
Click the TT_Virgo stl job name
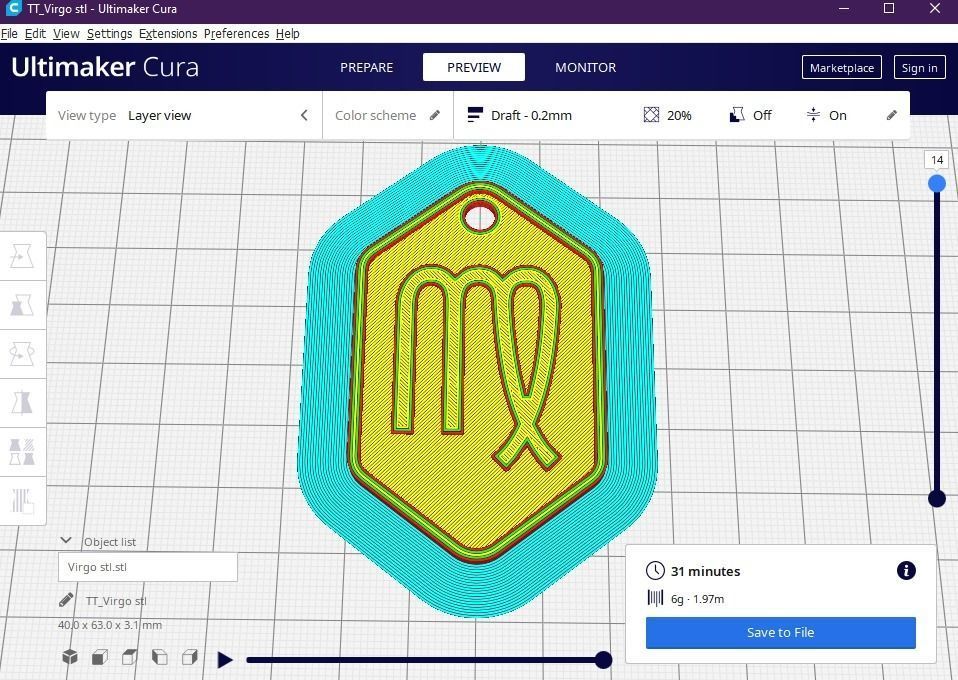coord(116,601)
